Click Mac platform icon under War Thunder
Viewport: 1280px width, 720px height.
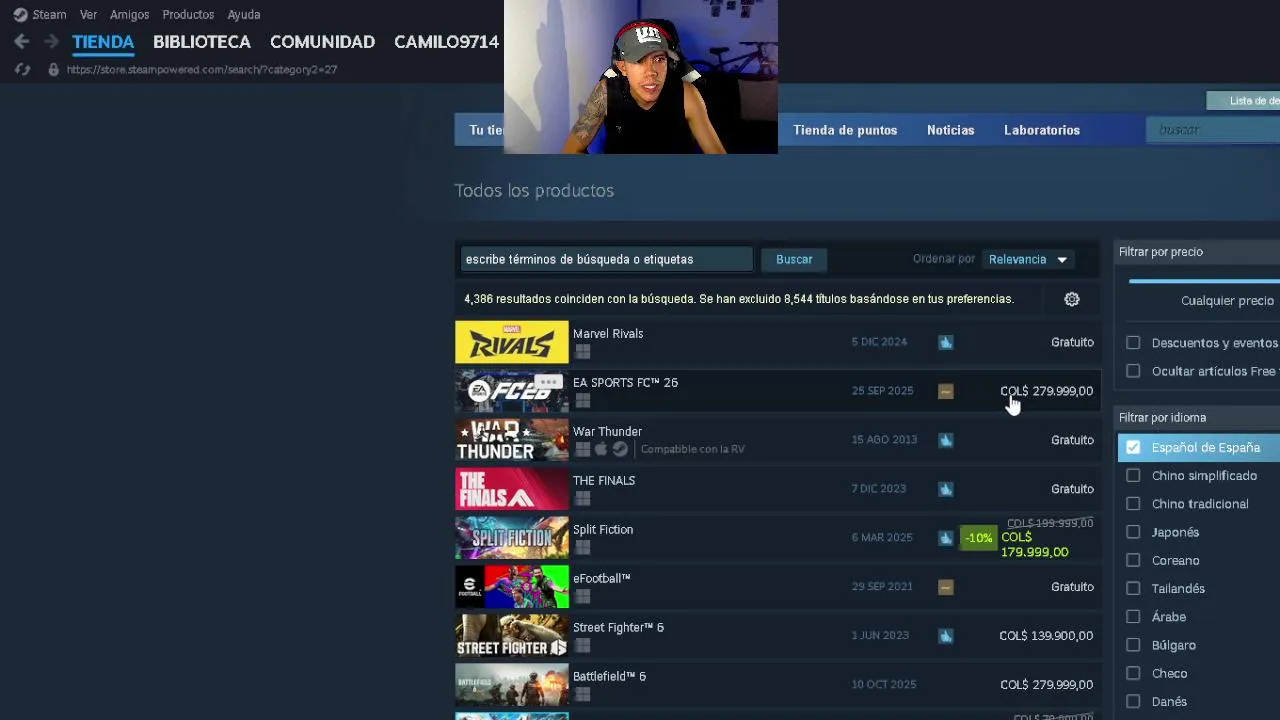[601, 449]
